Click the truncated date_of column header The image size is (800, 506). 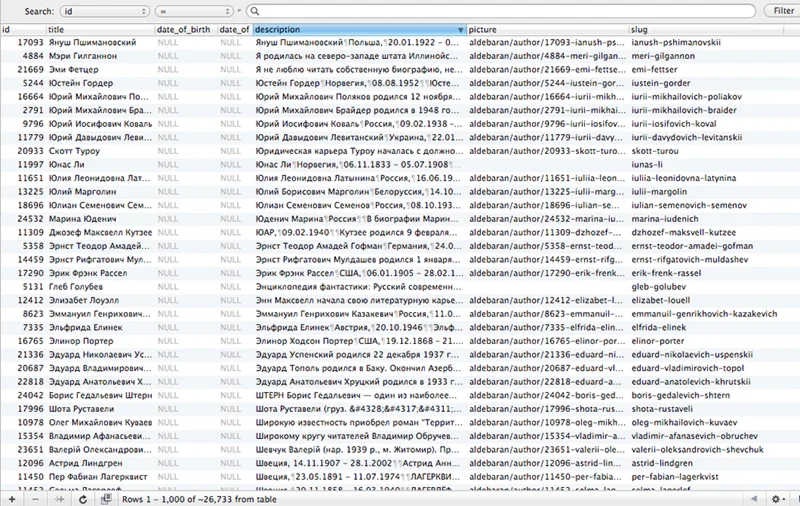(234, 30)
